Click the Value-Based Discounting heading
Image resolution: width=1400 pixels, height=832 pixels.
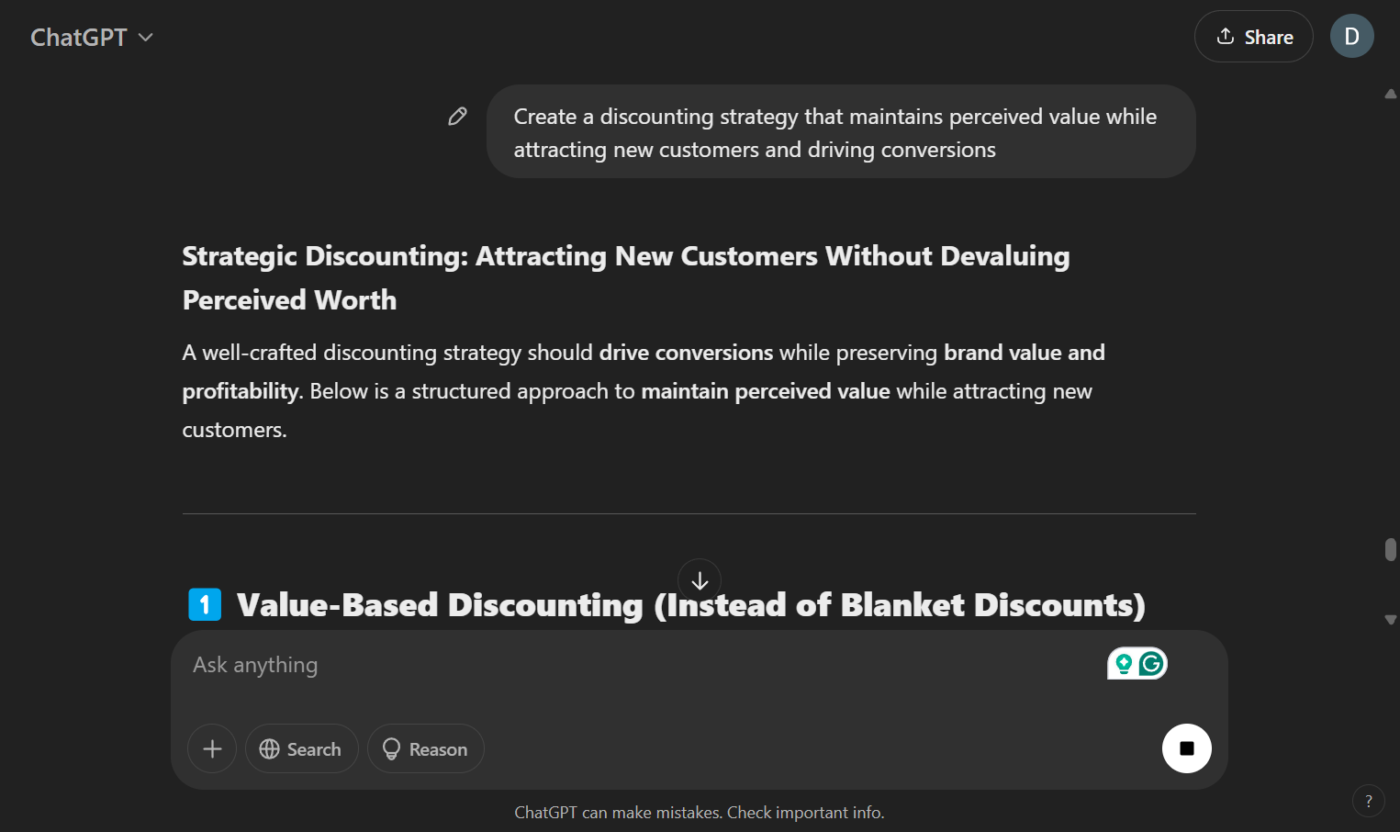(x=690, y=605)
